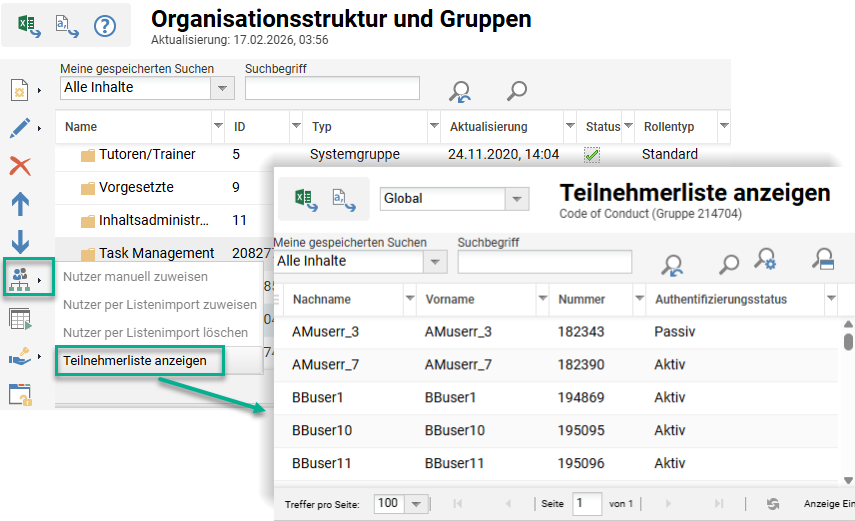Open the Aktualisierung column filter arrow
The height and width of the screenshot is (521, 855).
[x=570, y=126]
